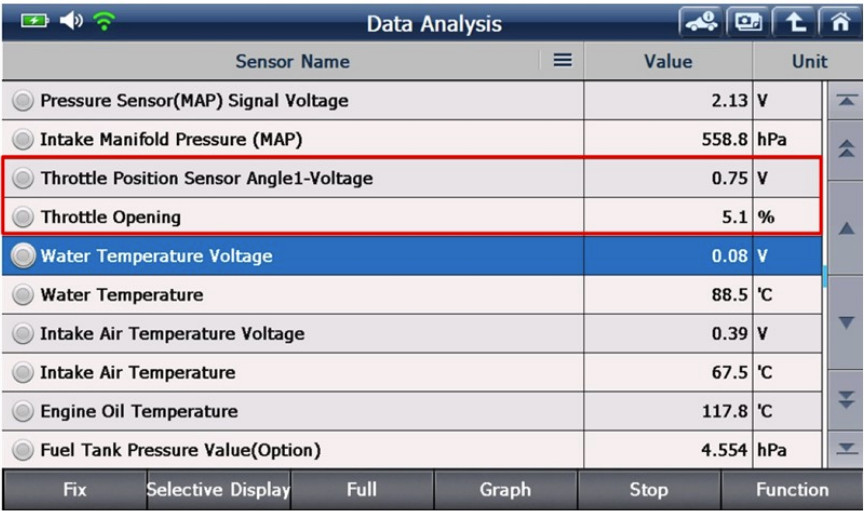Select the Throttle Opening radio button
The width and height of the screenshot is (864, 511).
22,217
